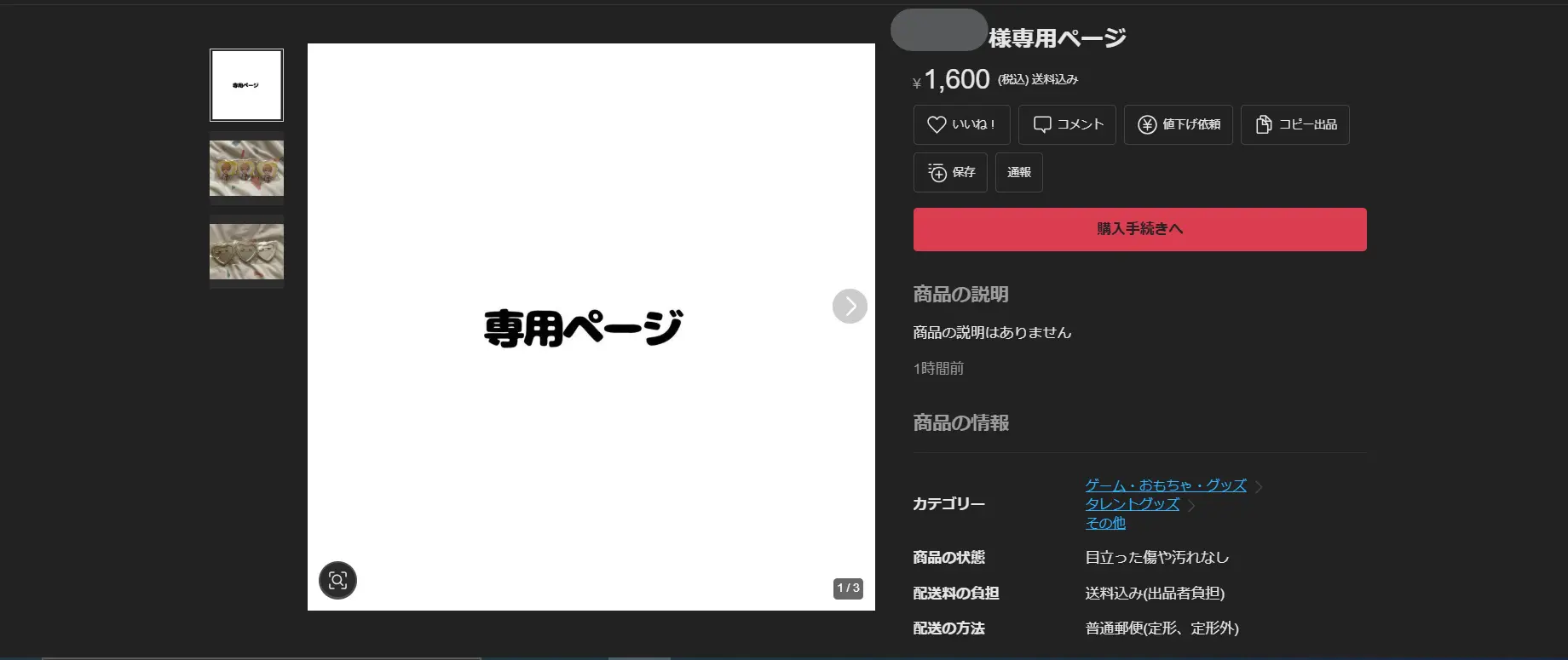Click the heart icon to like item

[937, 124]
